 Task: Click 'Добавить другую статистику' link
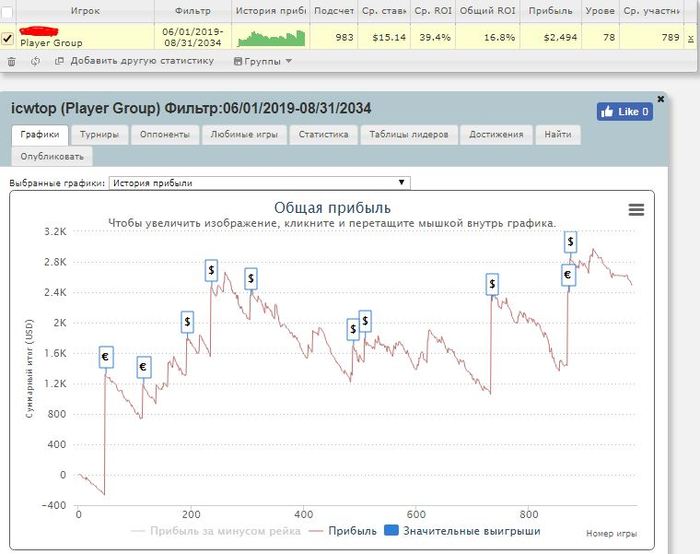click(x=142, y=61)
